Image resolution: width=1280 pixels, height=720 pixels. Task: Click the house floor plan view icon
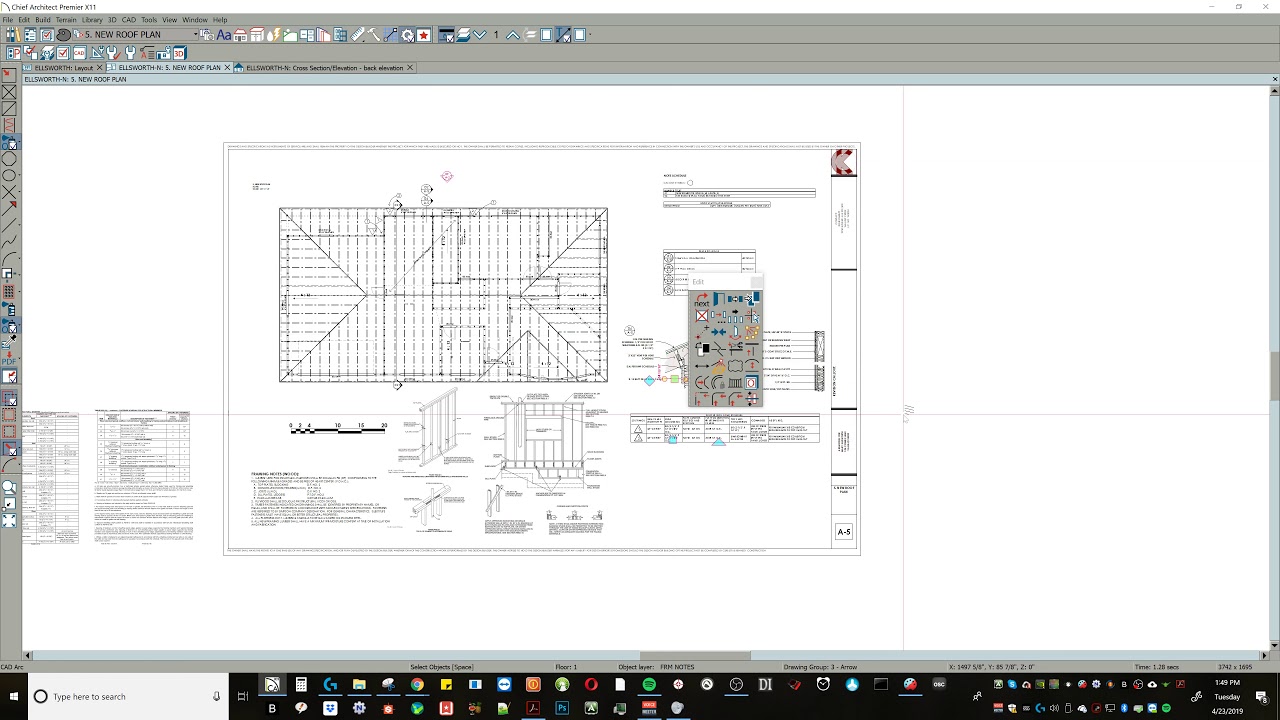240,35
